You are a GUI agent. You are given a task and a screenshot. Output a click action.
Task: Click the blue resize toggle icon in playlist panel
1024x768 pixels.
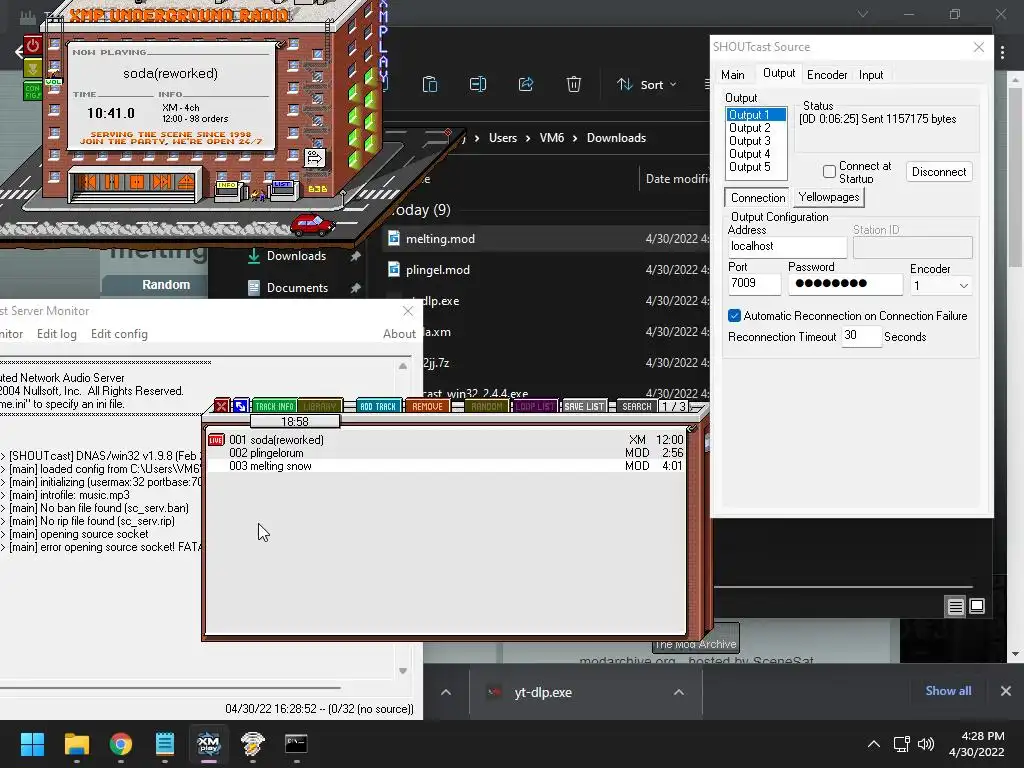[x=240, y=406]
